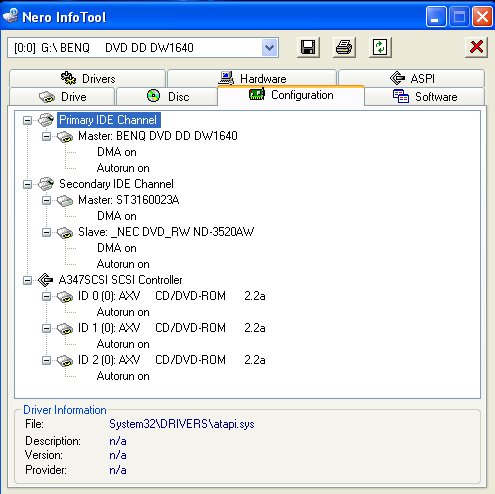Screen dimensions: 495x494
Task: Select the ID 0 (0): AXV CD/DVD-ROM row
Action: [172, 296]
